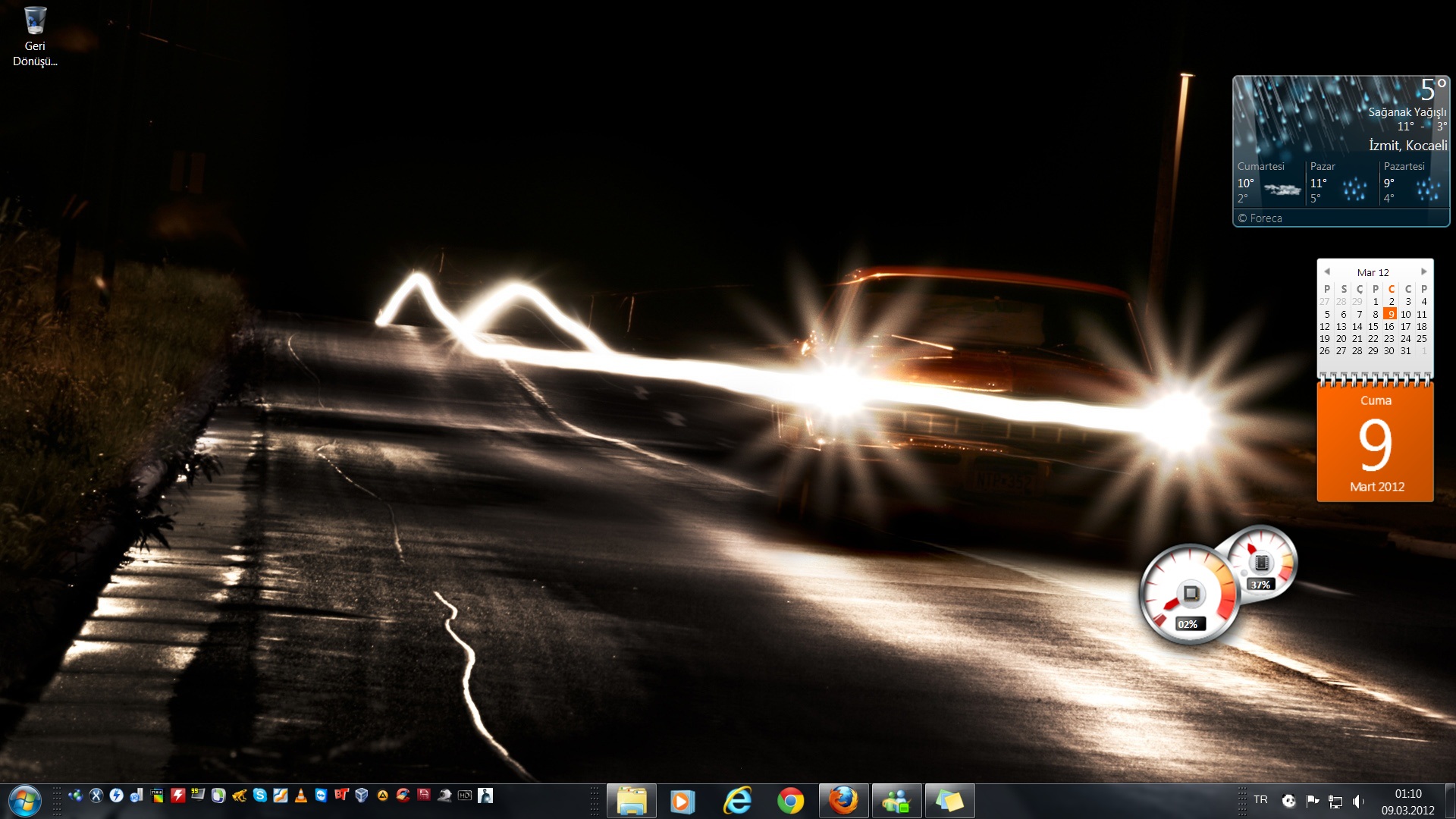Go to previous month in calendar gadget
The image size is (1456, 819).
(x=1327, y=271)
